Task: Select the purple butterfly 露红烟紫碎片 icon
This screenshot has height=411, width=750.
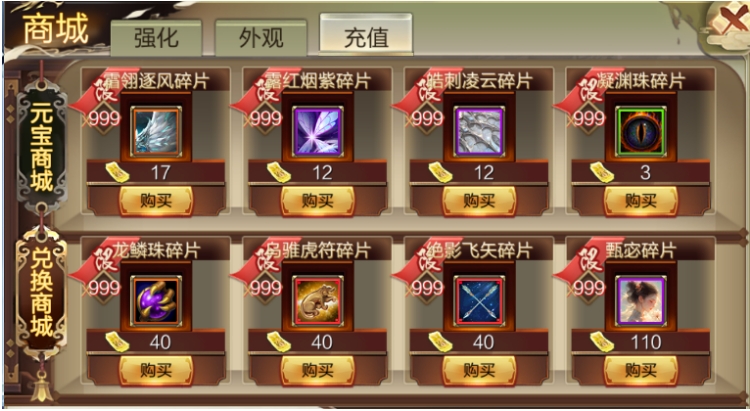Action: coord(318,132)
